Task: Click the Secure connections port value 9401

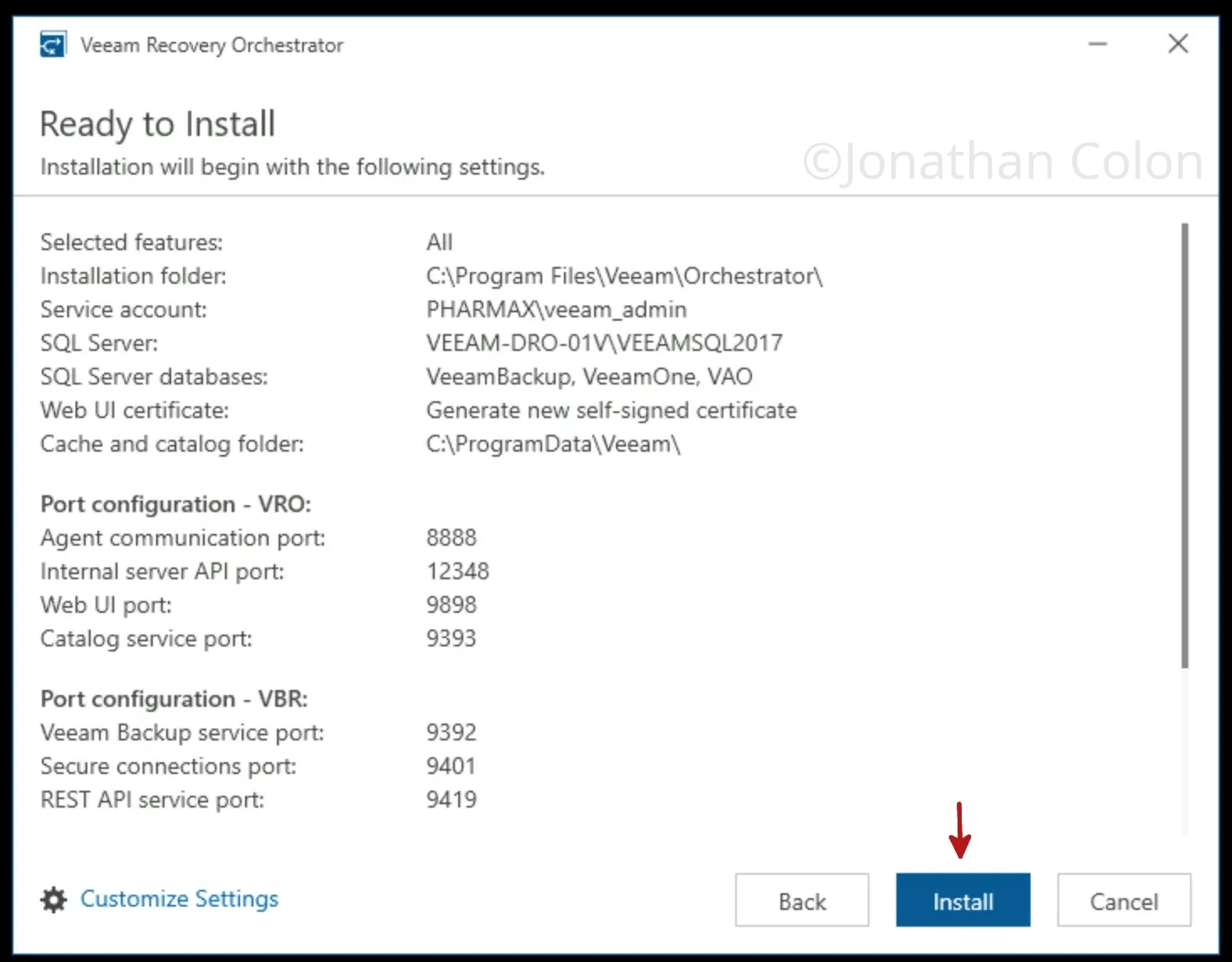Action: 452,766
